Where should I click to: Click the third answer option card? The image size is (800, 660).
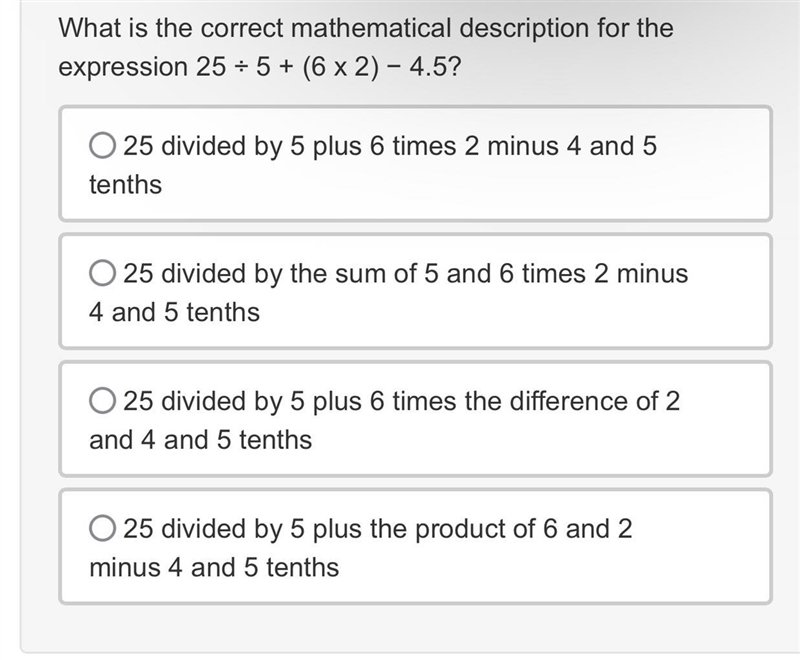tap(415, 419)
